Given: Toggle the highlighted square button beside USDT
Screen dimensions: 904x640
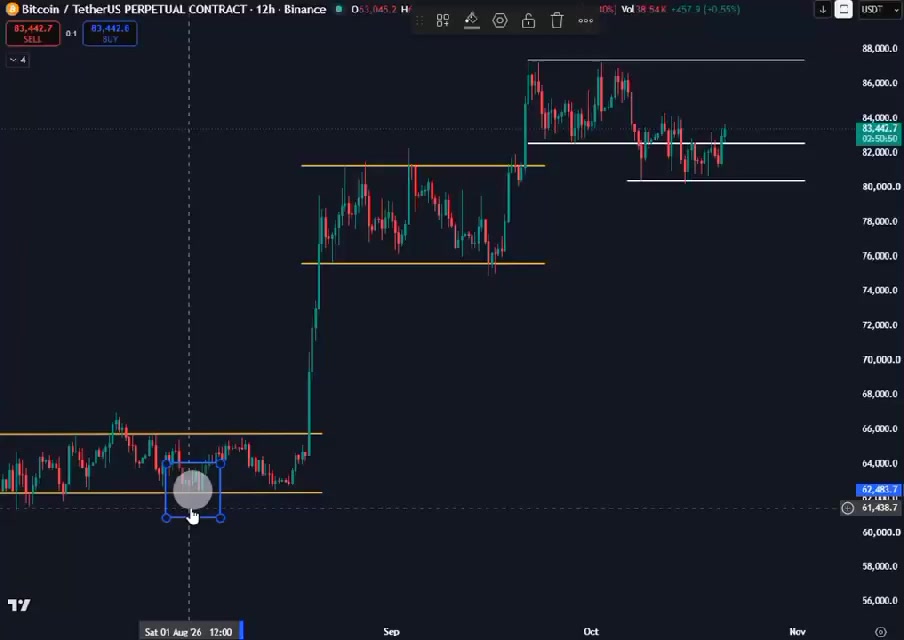Looking at the screenshot, I should 843,9.
